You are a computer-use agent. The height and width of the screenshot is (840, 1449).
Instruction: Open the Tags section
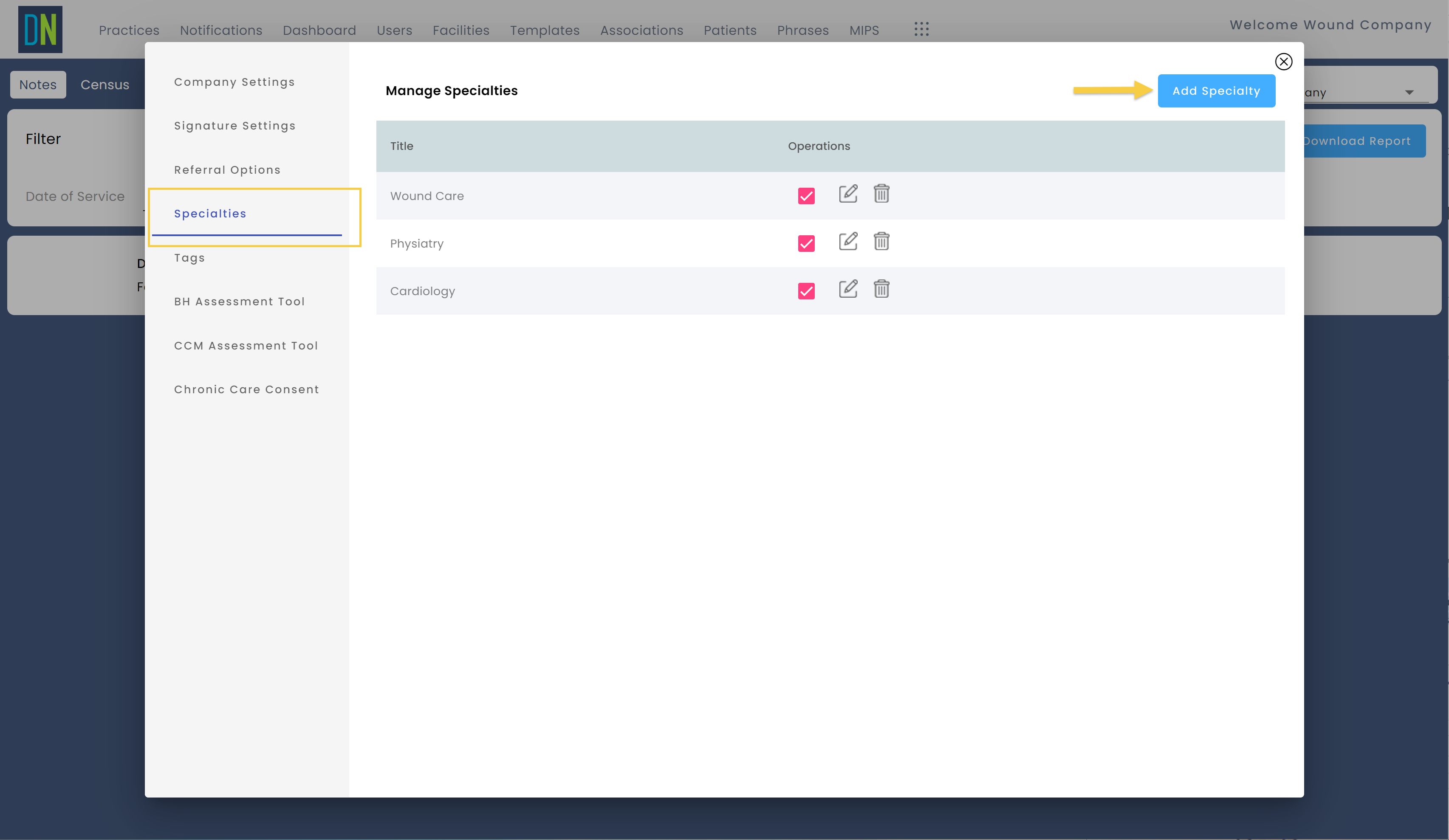pyautogui.click(x=189, y=258)
